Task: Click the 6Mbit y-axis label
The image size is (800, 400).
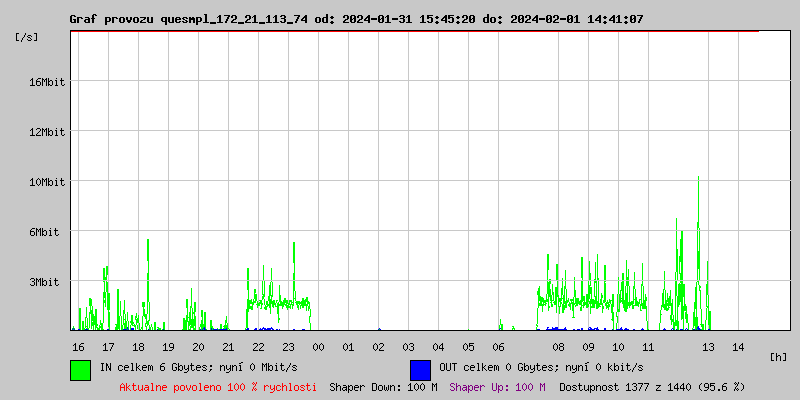Action: click(x=44, y=232)
